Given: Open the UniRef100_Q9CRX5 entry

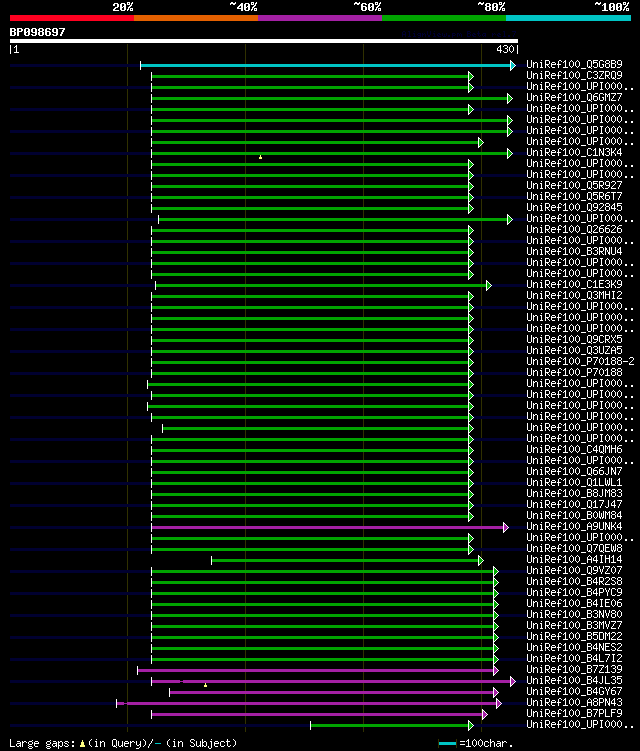Looking at the screenshot, I should point(574,340).
